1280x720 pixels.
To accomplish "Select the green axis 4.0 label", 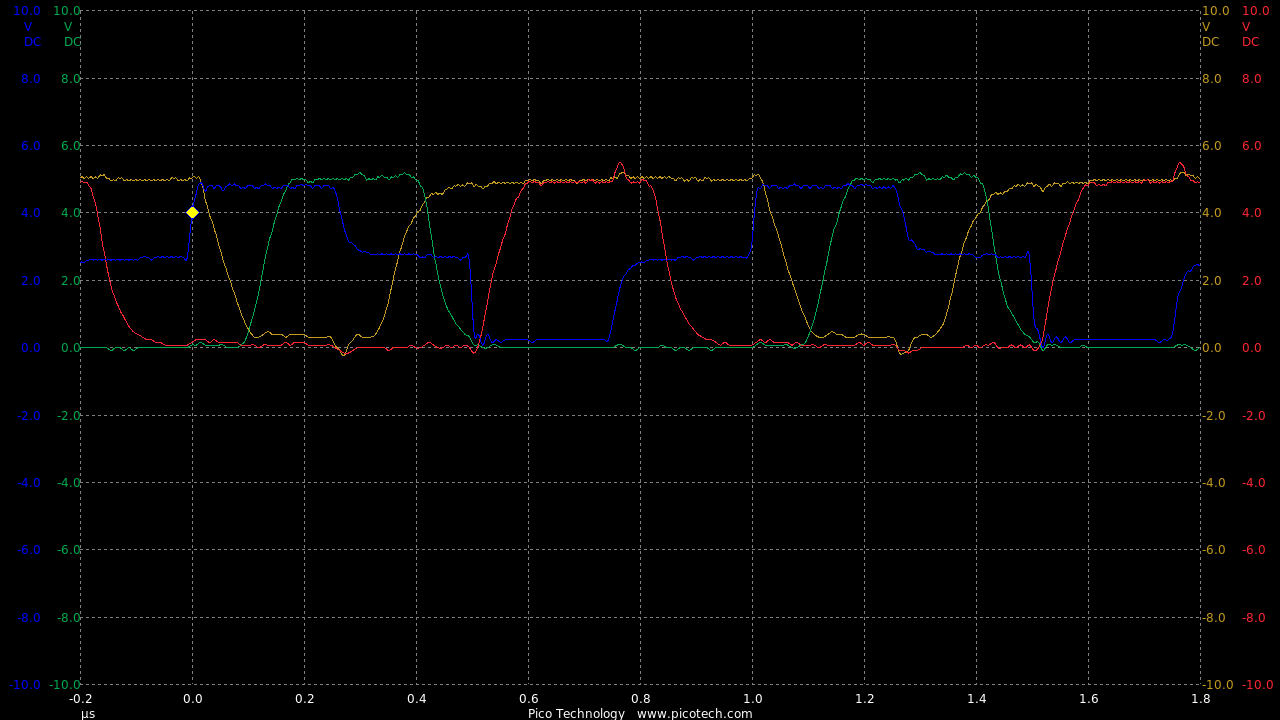I will click(x=70, y=213).
